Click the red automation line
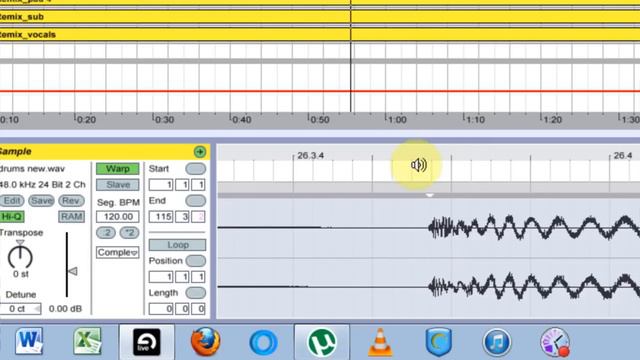640x360 pixels. coord(320,91)
